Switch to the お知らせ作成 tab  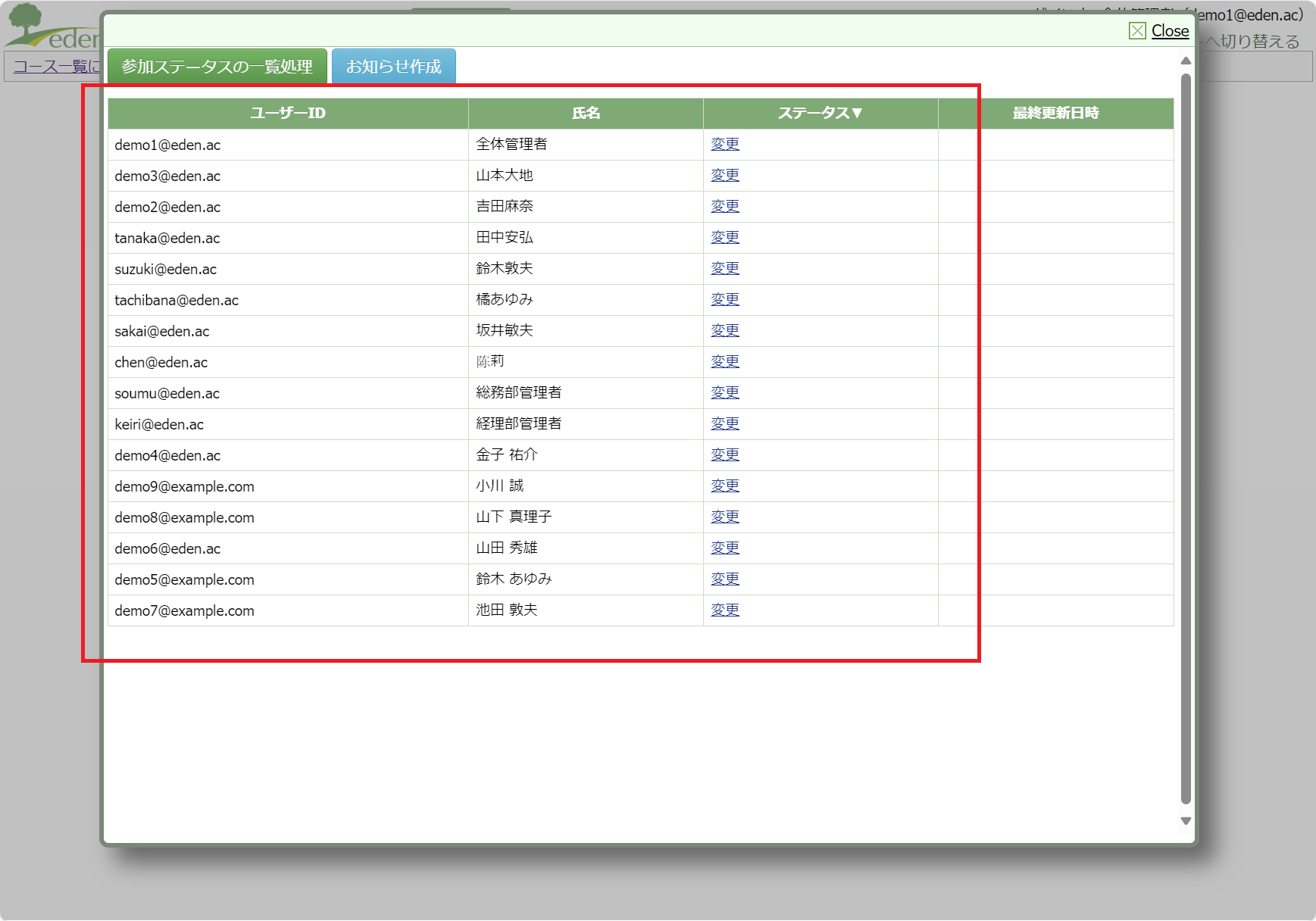393,67
